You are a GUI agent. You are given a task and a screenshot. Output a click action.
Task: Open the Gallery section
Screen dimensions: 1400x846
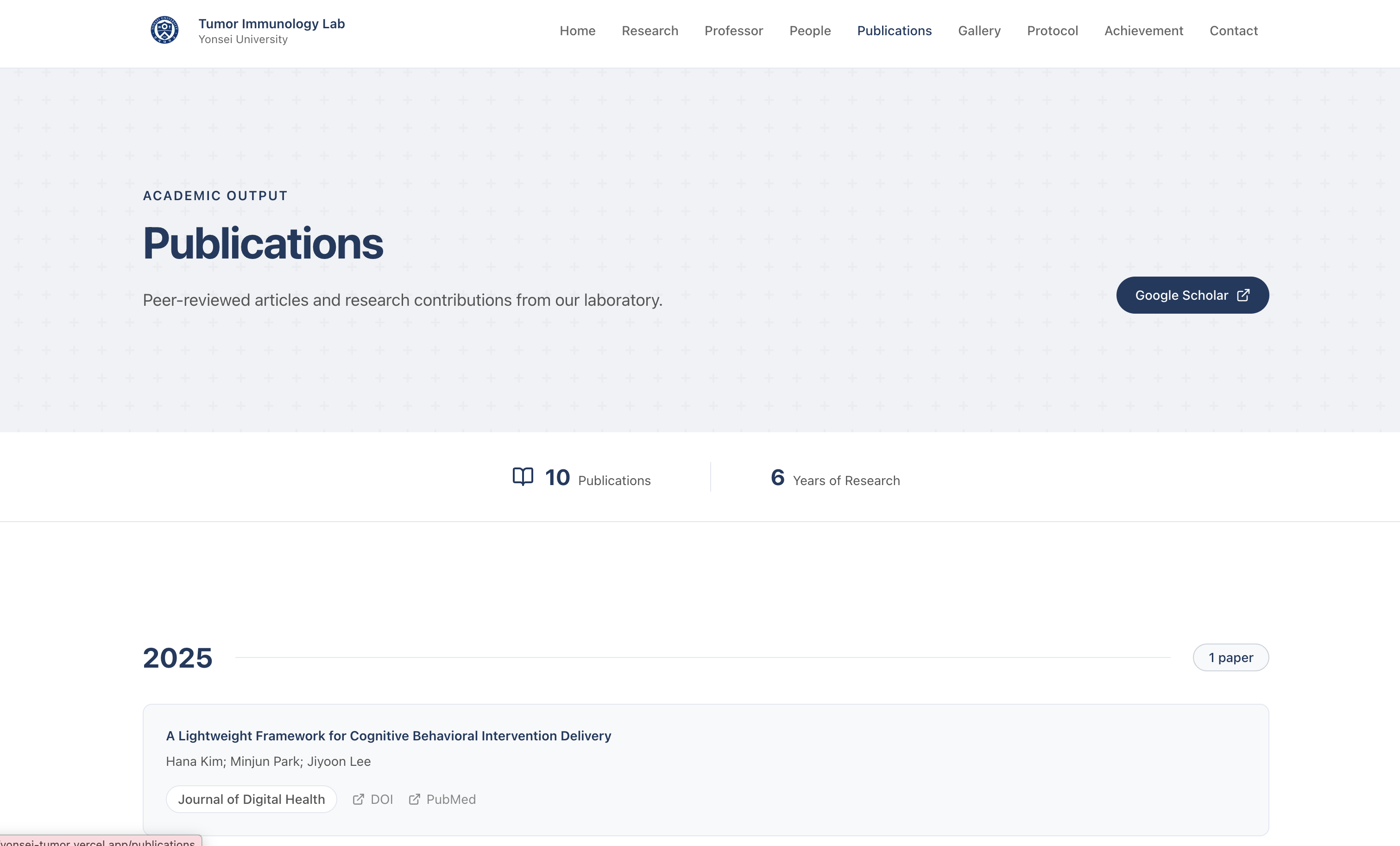click(978, 31)
